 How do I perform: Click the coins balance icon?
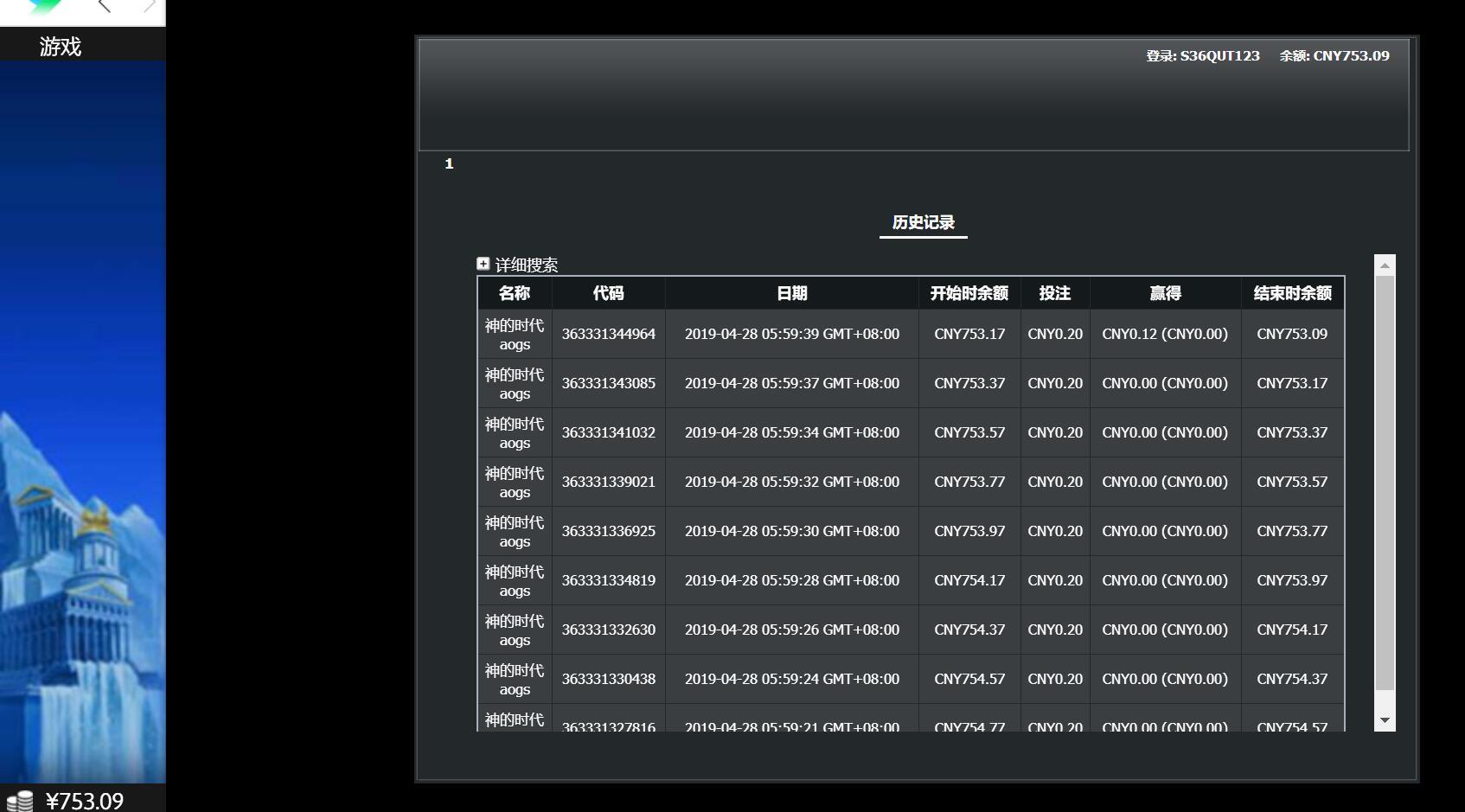coord(20,801)
